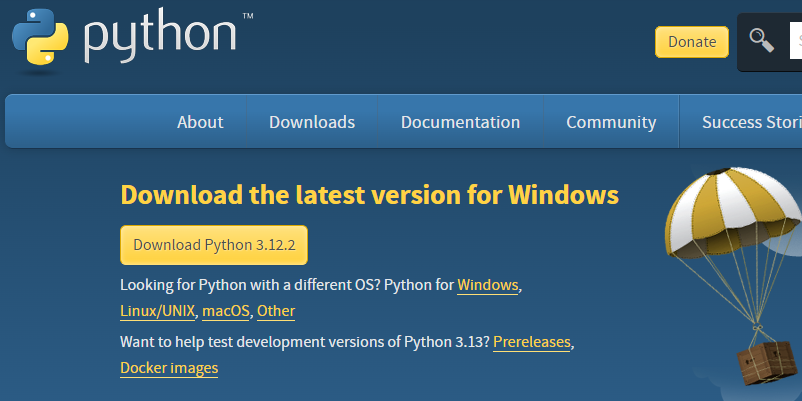Viewport: 802px width, 401px height.
Task: Open the Success Stories menu
Action: pos(751,122)
